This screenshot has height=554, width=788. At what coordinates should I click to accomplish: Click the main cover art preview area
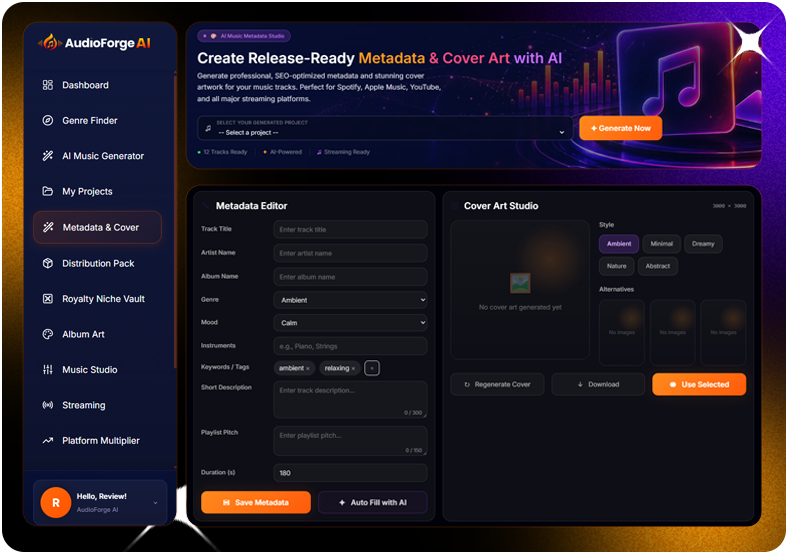520,290
